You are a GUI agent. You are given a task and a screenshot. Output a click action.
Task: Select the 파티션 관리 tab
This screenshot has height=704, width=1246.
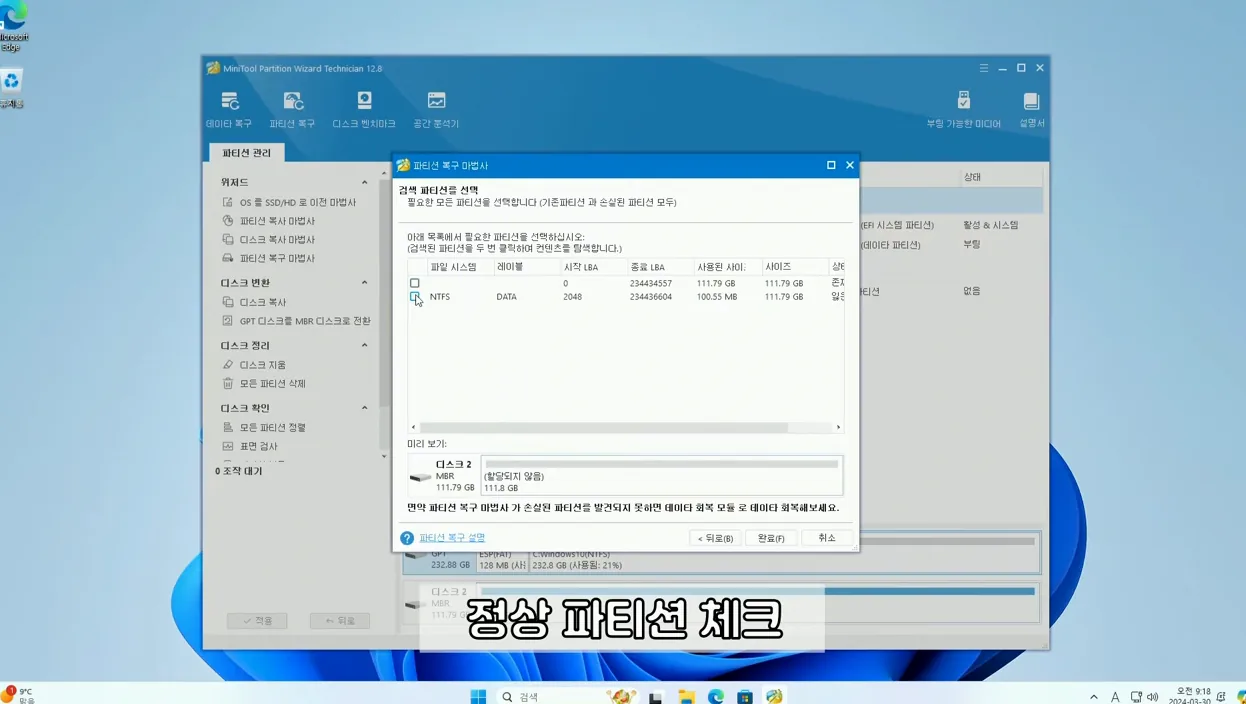pyautogui.click(x=246, y=153)
